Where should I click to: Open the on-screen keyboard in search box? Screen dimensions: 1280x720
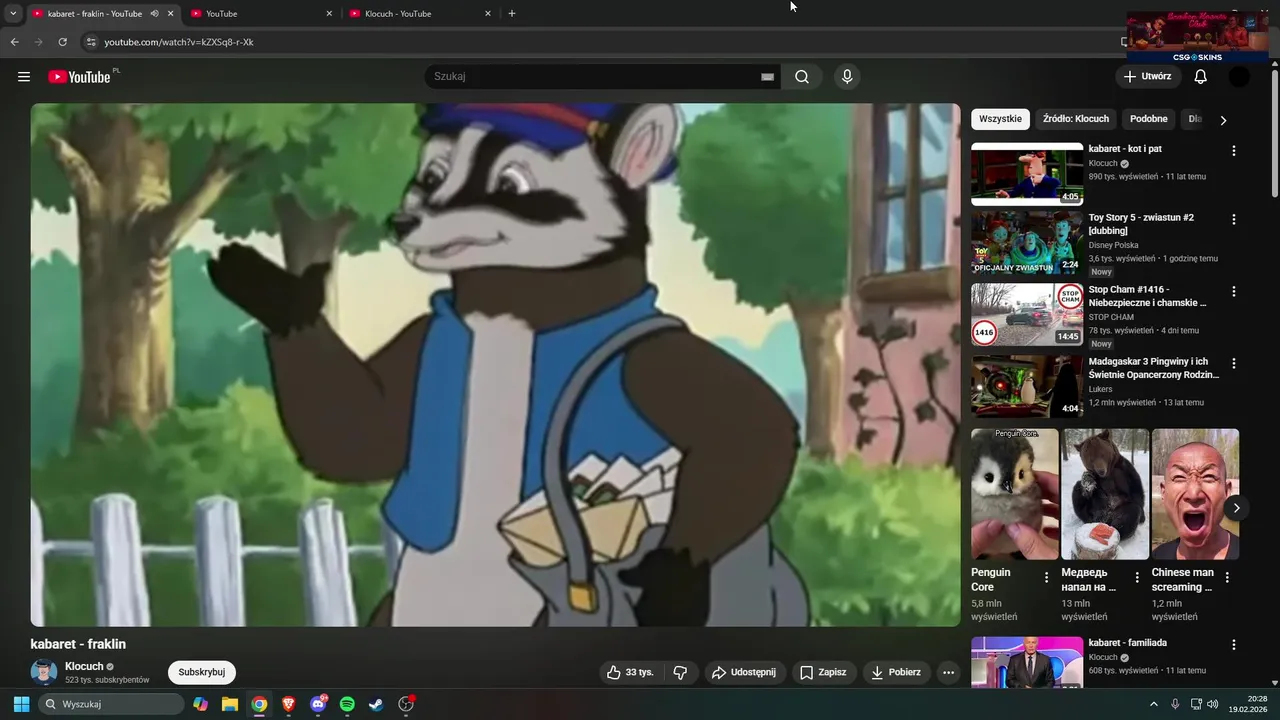(767, 77)
